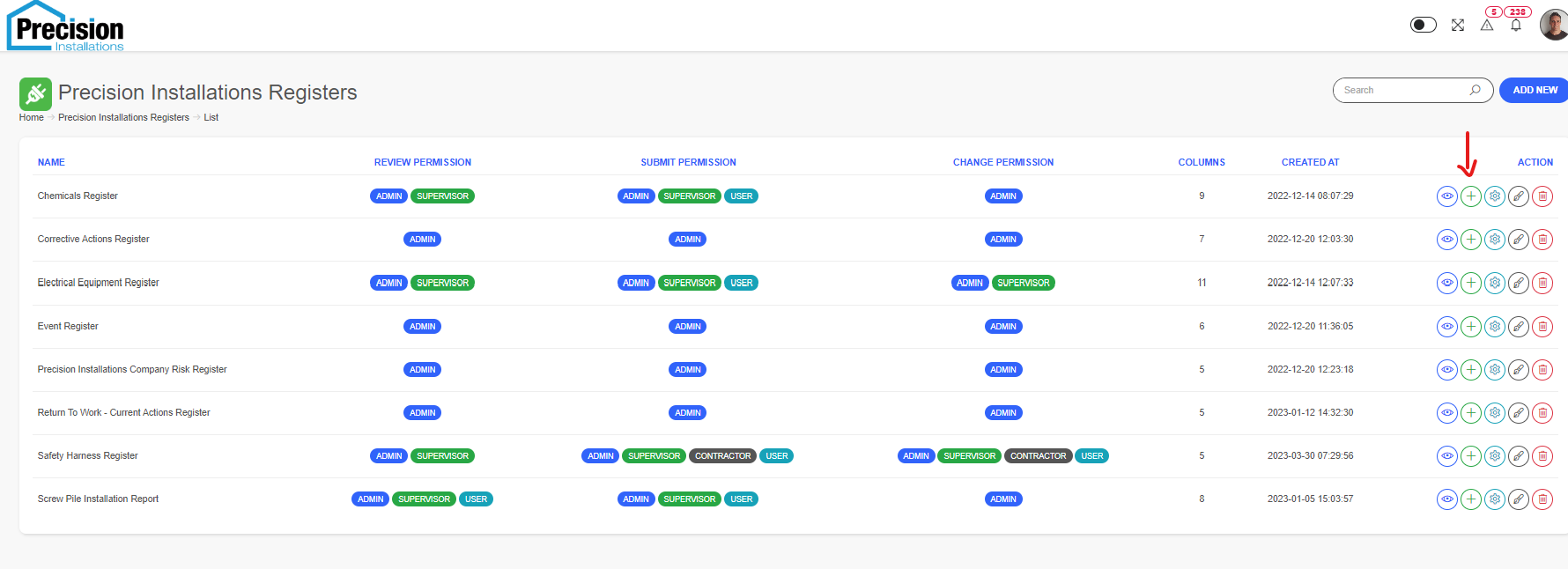The height and width of the screenshot is (569, 1568).
Task: View Return To Work register via eye icon
Action: pos(1446,413)
